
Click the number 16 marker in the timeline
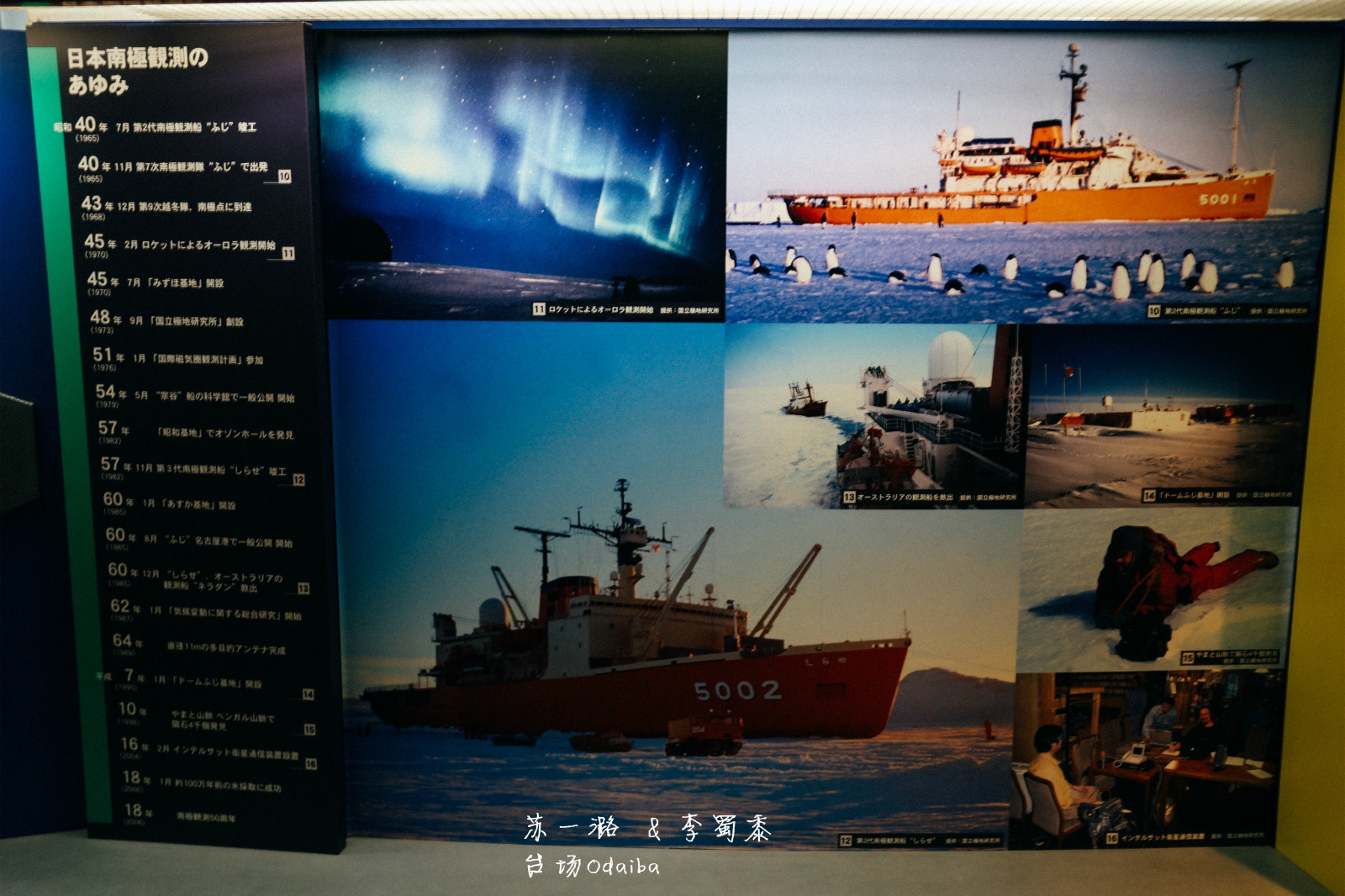click(311, 764)
